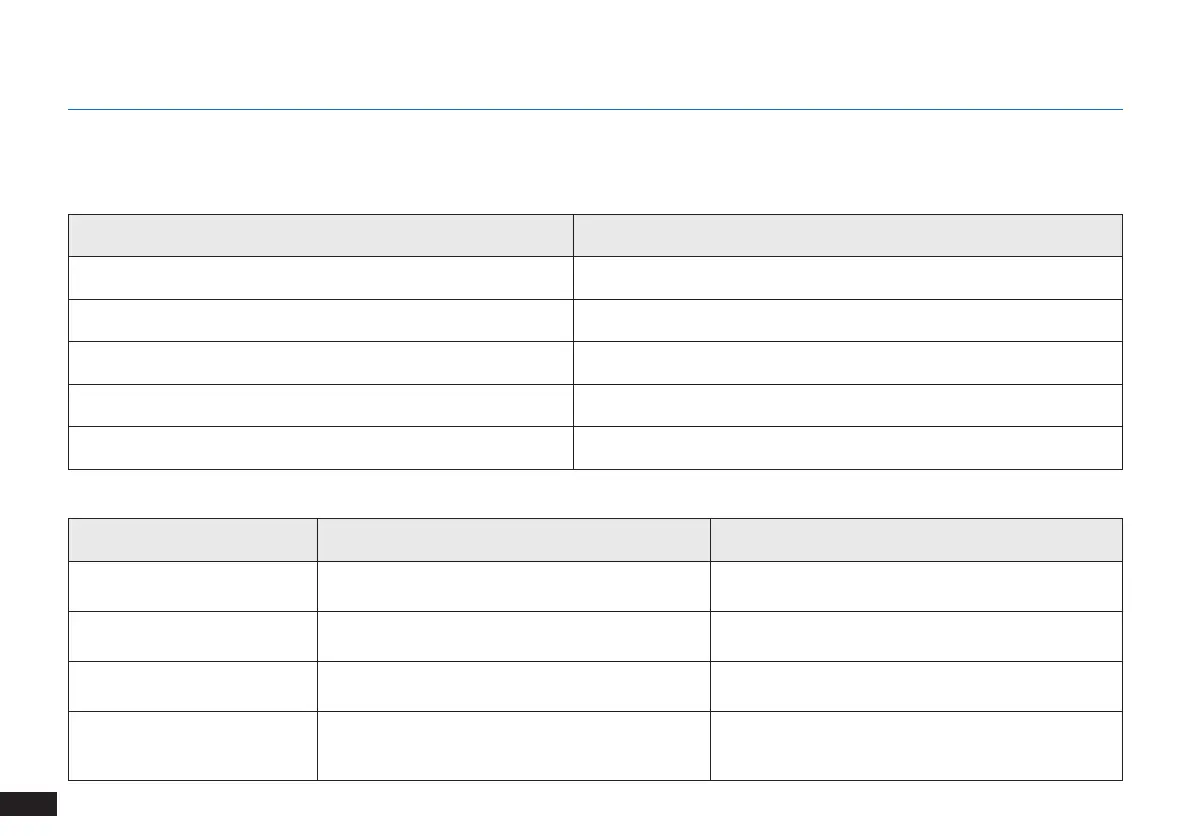The width and height of the screenshot is (1191, 839).
Task: Click the tall bottom-right cell, lower table
Action: point(915,745)
